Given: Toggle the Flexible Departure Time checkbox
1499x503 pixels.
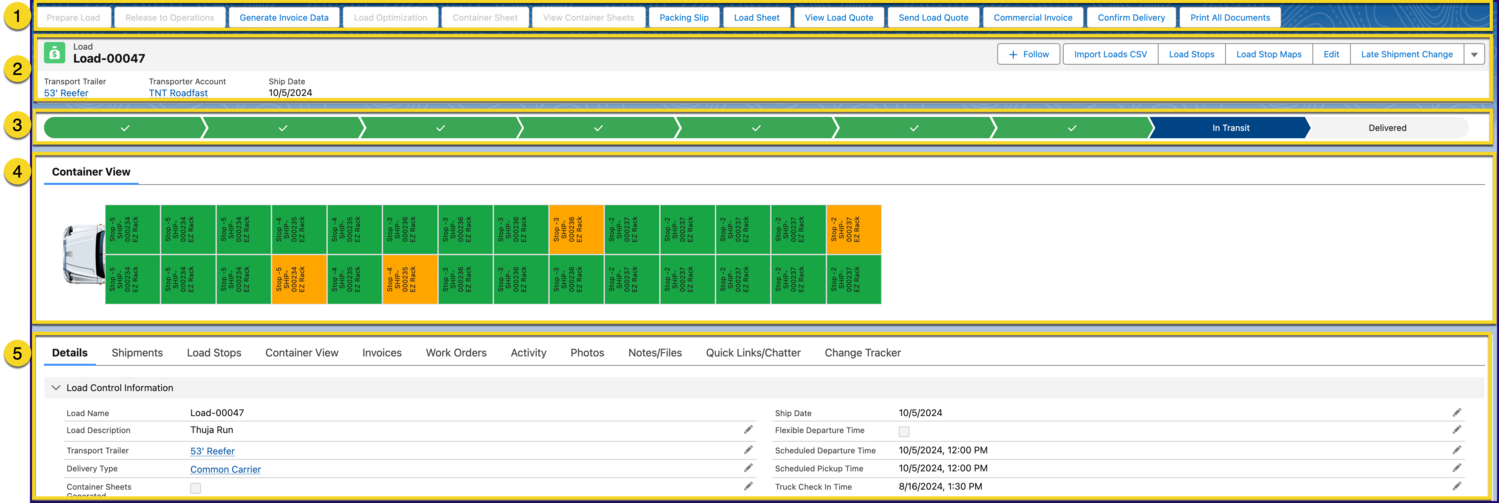Looking at the screenshot, I should 904,431.
